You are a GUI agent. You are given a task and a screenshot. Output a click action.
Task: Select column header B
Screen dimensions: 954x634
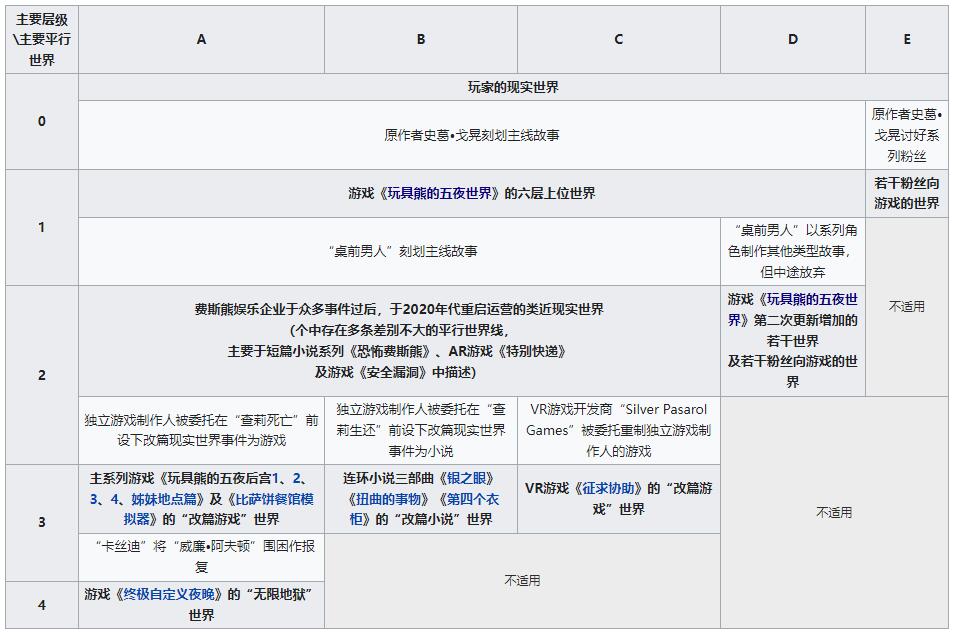(x=420, y=40)
